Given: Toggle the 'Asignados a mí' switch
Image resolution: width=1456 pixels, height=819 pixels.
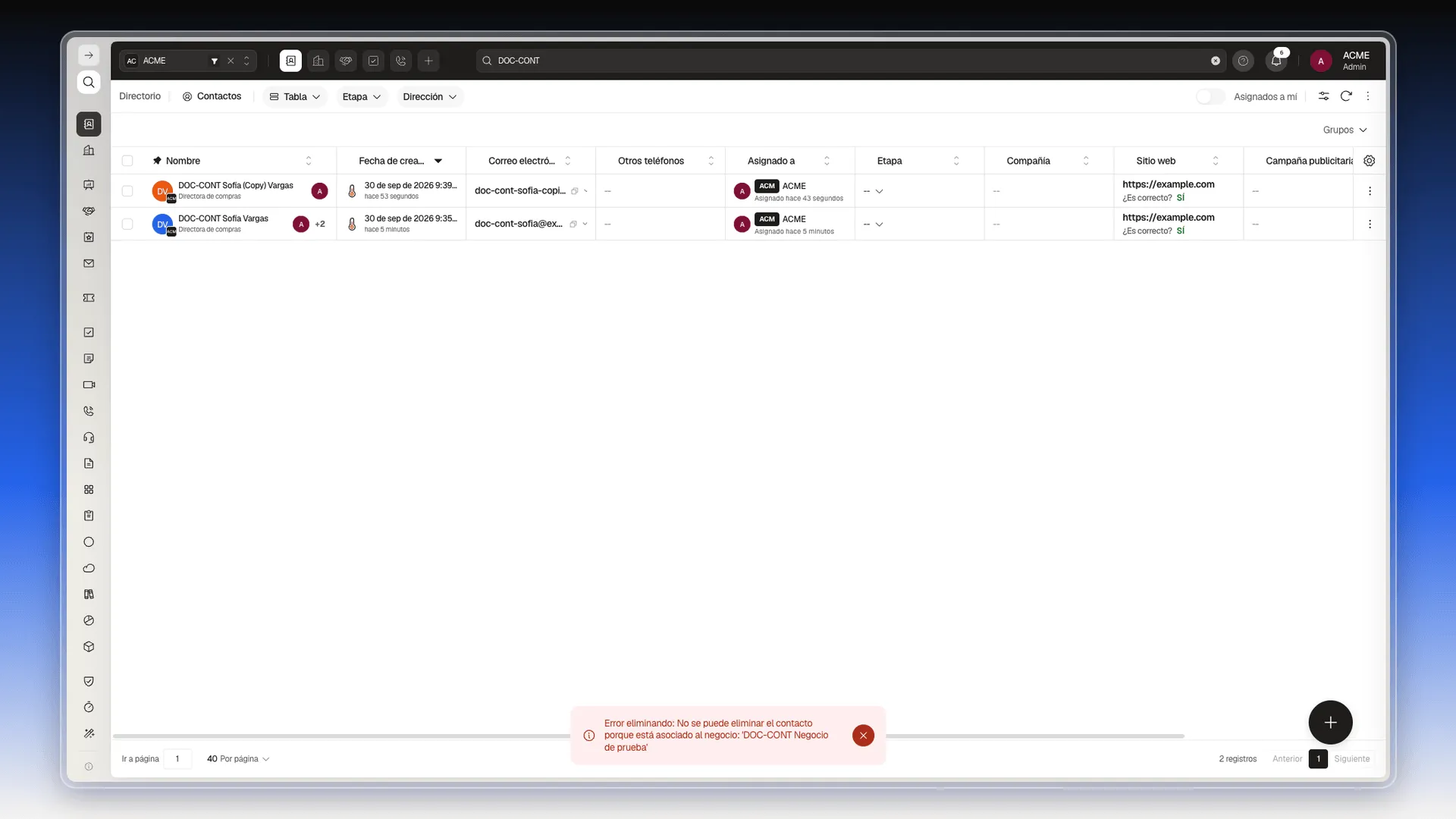Looking at the screenshot, I should [x=1210, y=96].
